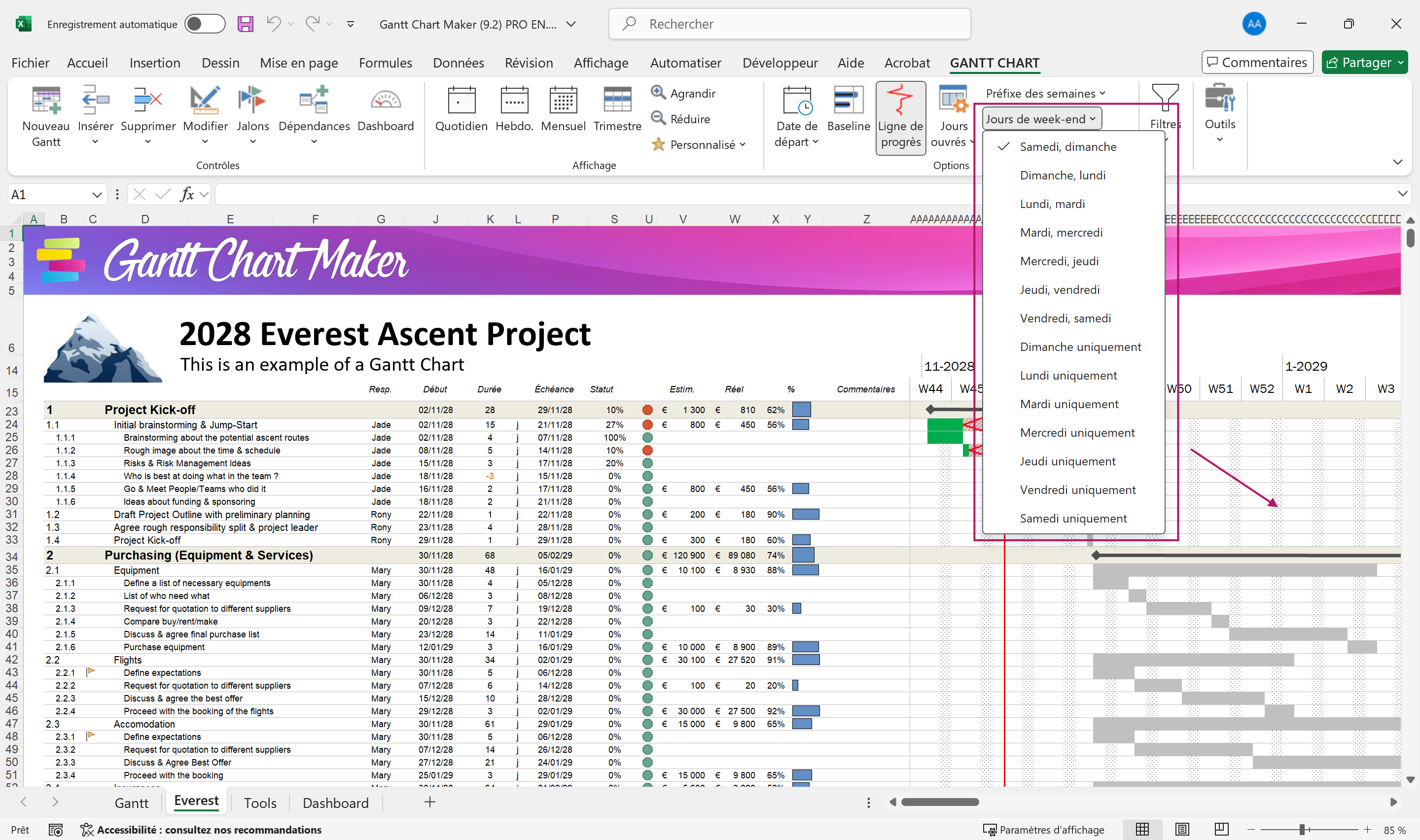This screenshot has width=1420, height=840.
Task: Expand Préfixe des semaines dropdown
Action: click(x=1045, y=93)
